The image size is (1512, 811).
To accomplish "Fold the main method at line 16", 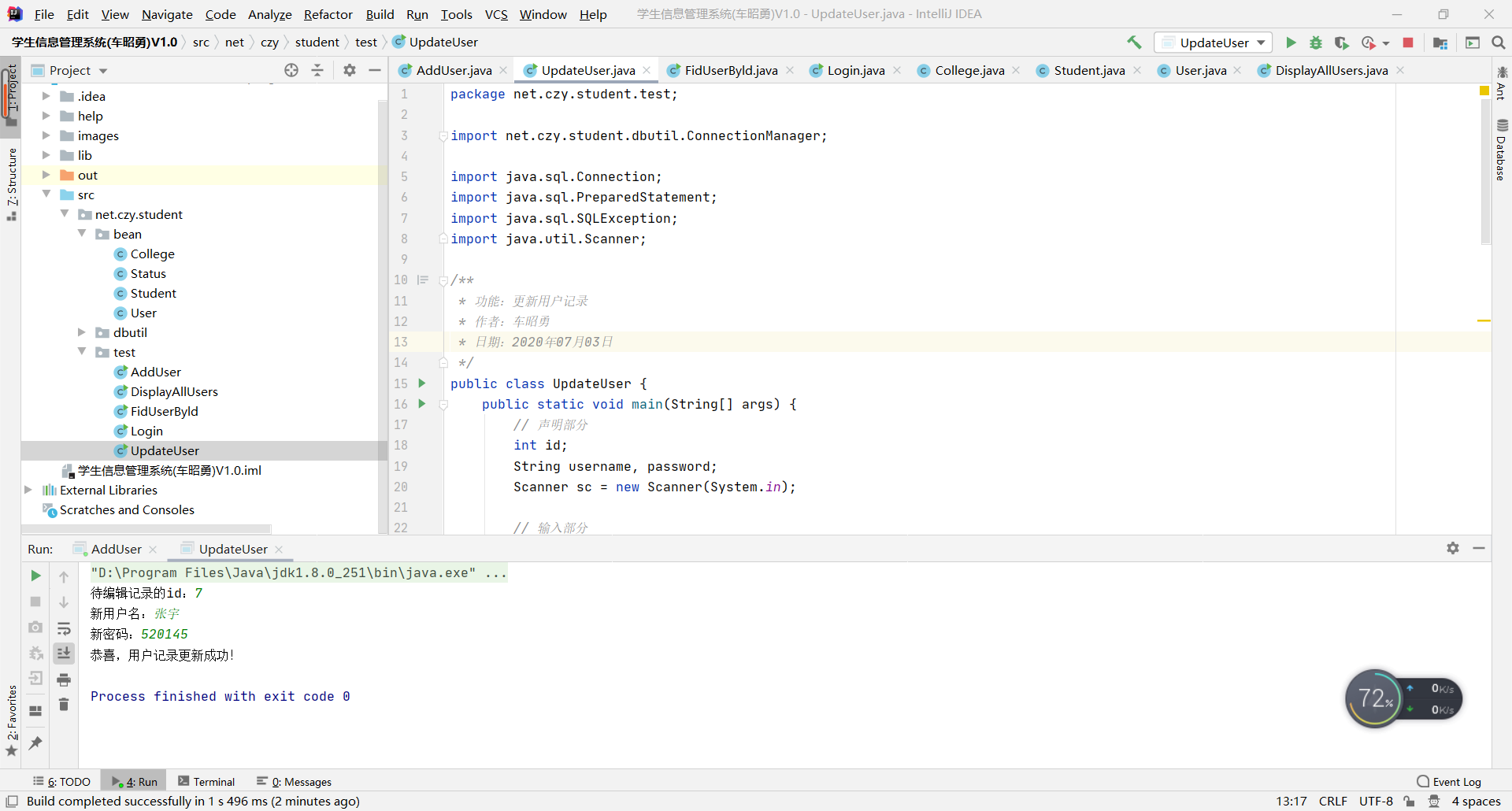I will 443,404.
